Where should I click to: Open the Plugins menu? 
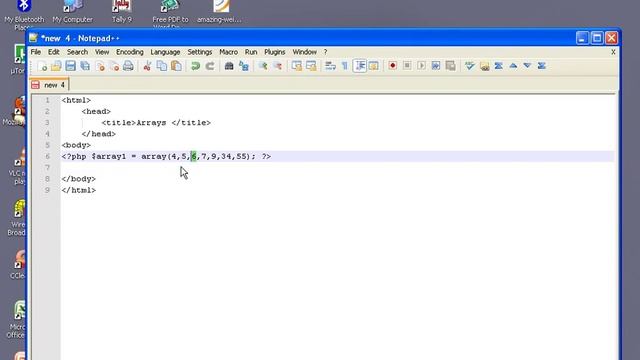tap(275, 52)
